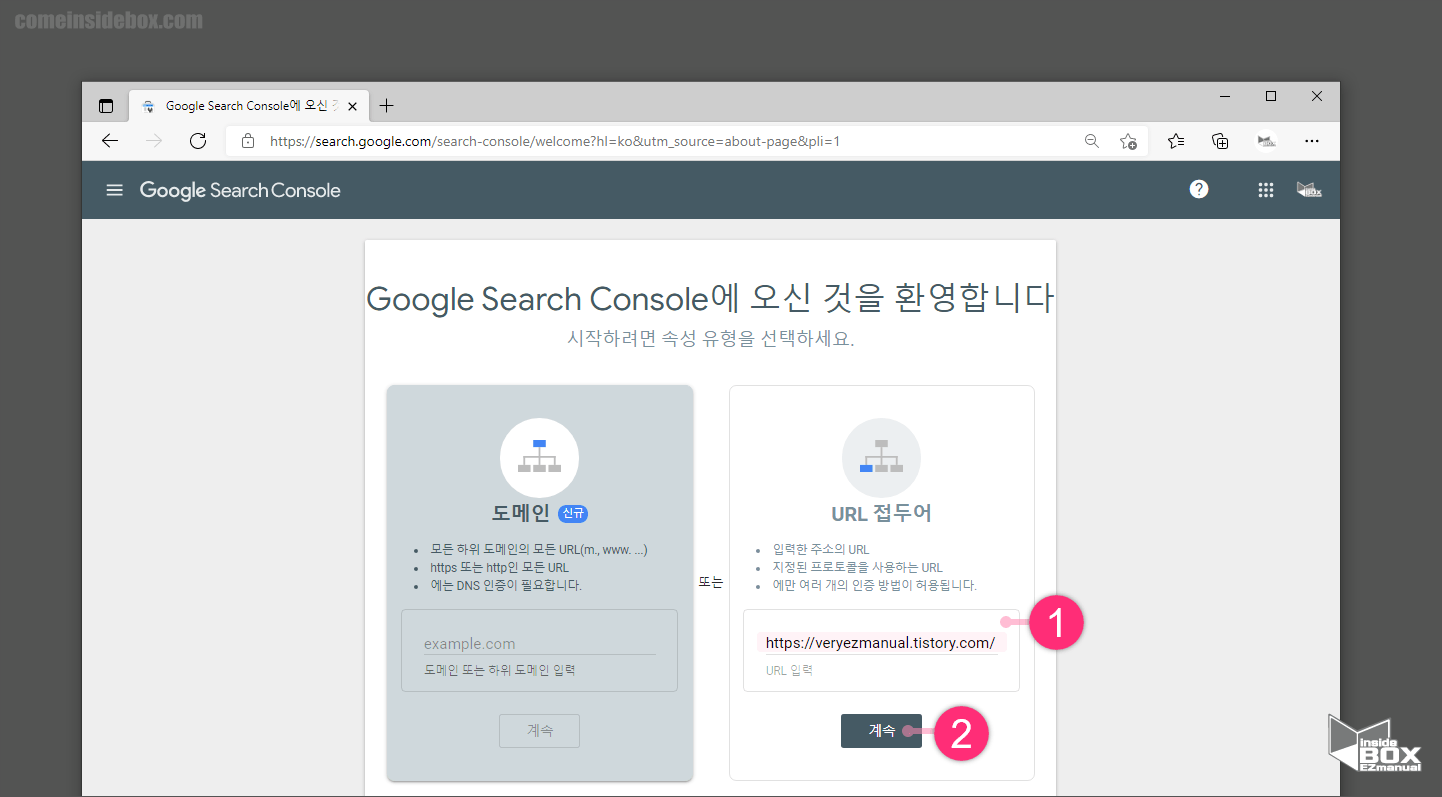Click the 신규 badge next to 도메인
The width and height of the screenshot is (1442, 797).
[573, 514]
